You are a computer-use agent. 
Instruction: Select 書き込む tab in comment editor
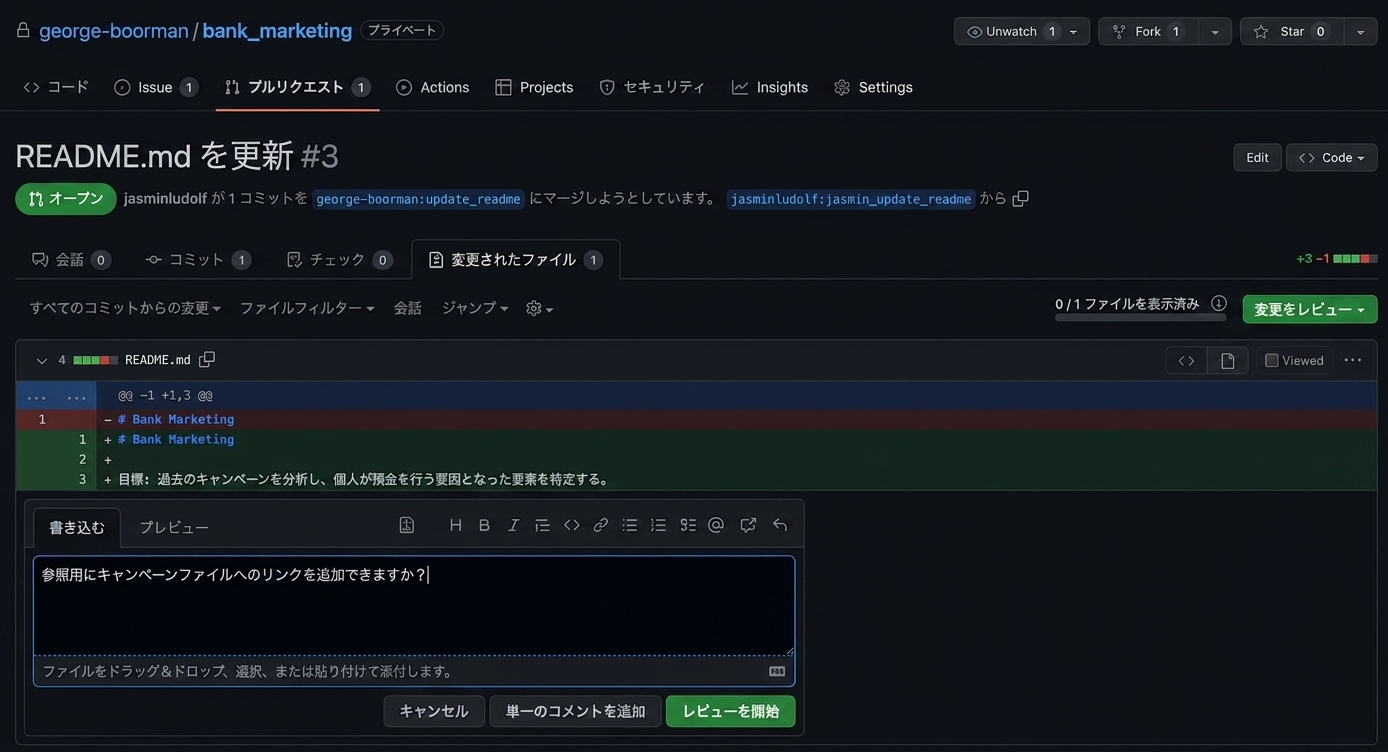(x=77, y=527)
